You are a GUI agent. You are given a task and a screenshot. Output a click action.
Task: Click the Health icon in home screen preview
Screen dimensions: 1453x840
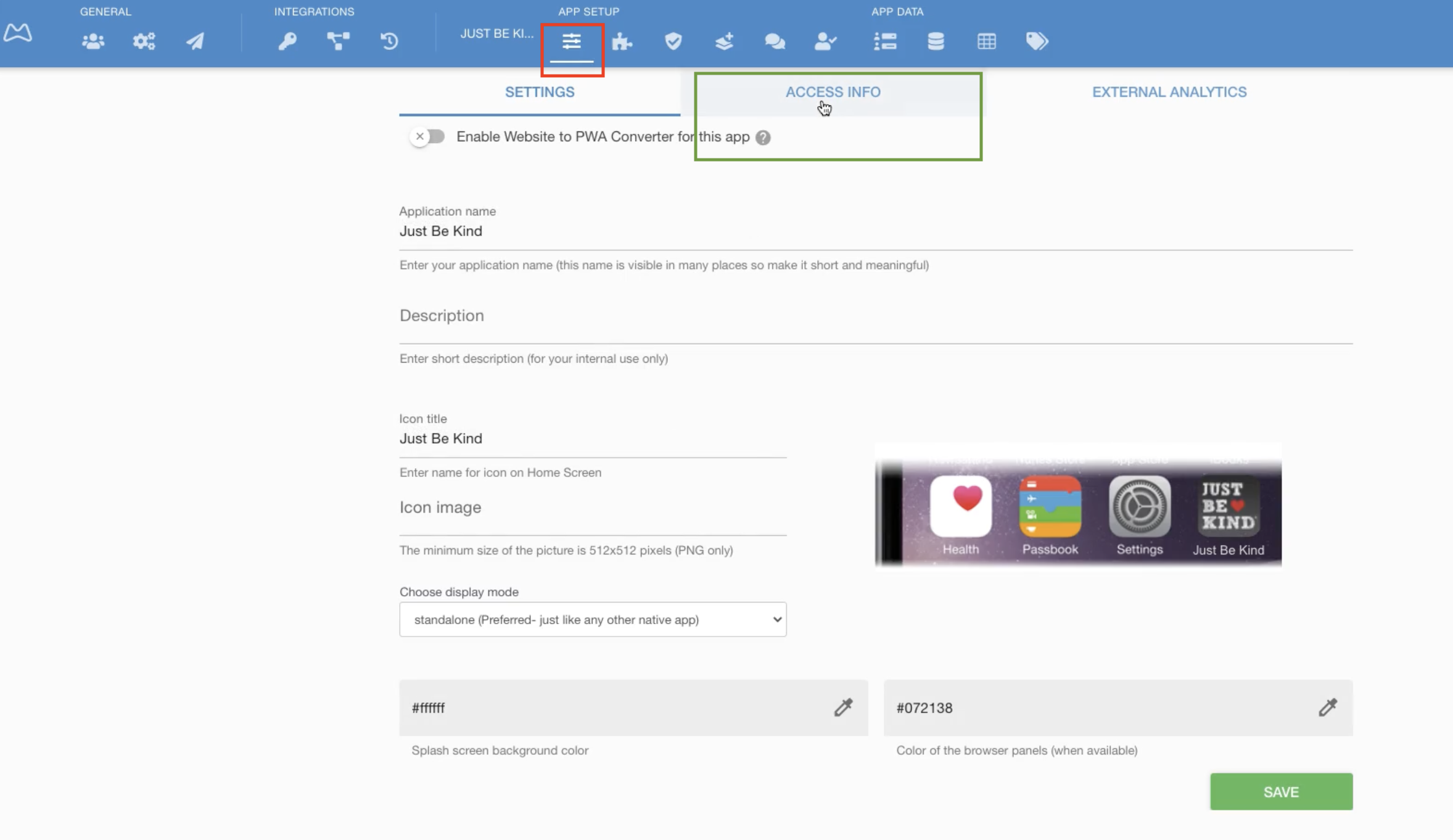pos(960,506)
